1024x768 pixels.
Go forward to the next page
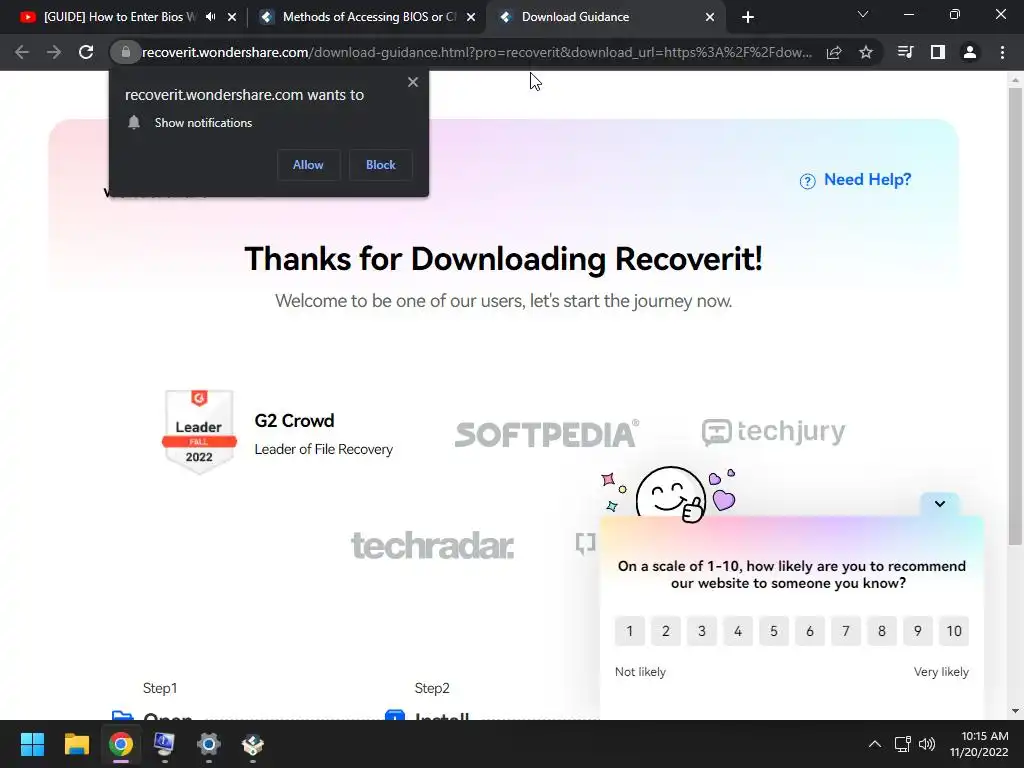coord(54,52)
